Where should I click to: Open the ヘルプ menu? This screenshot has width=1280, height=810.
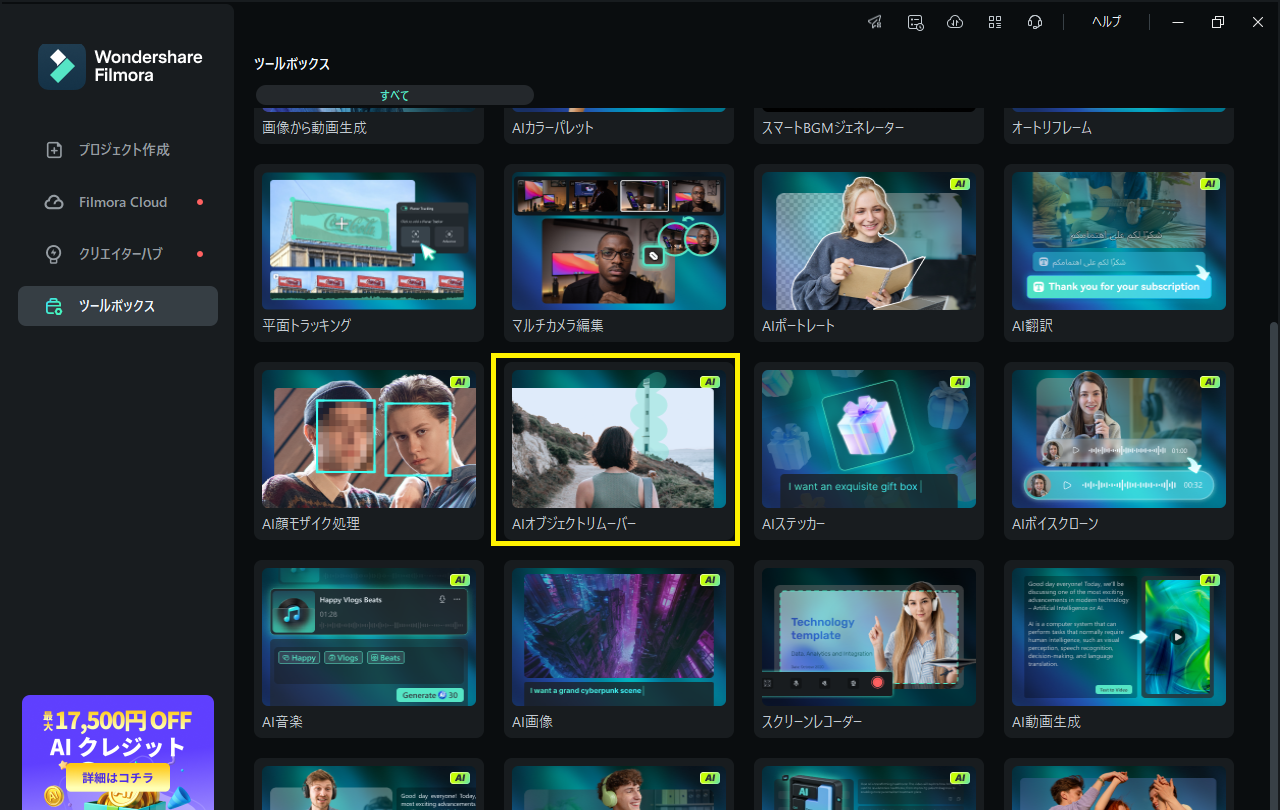(1106, 22)
